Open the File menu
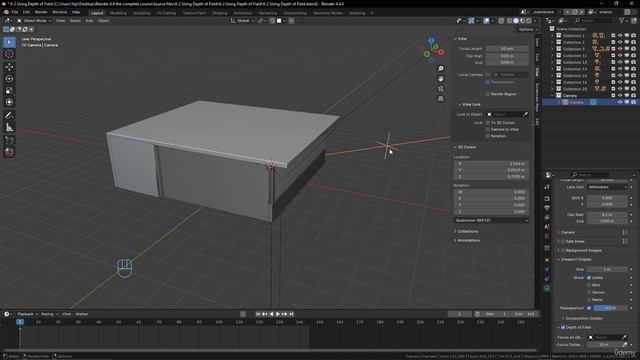The width and height of the screenshot is (640, 360). pos(15,12)
